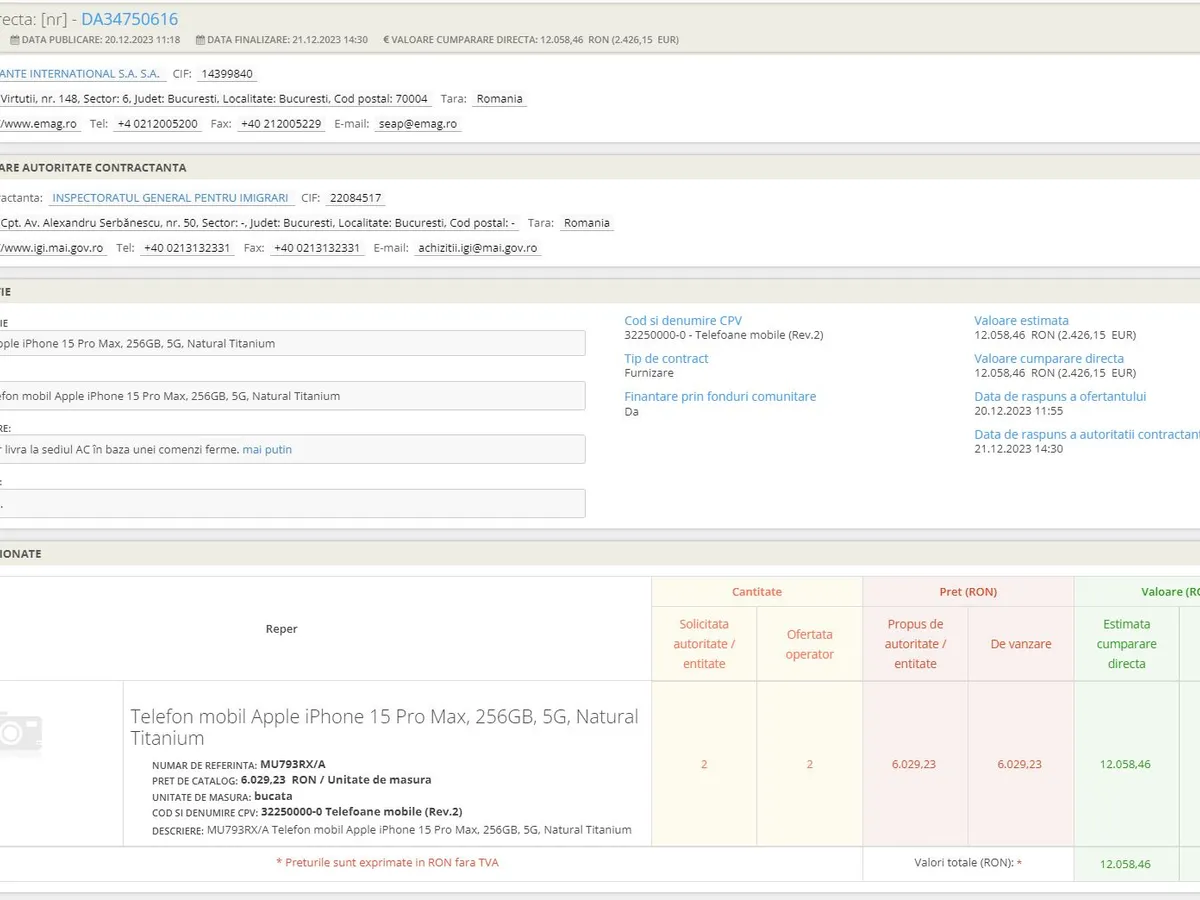
Task: Open the INTERNATIONAL S.A. supplier link
Action: tap(80, 74)
